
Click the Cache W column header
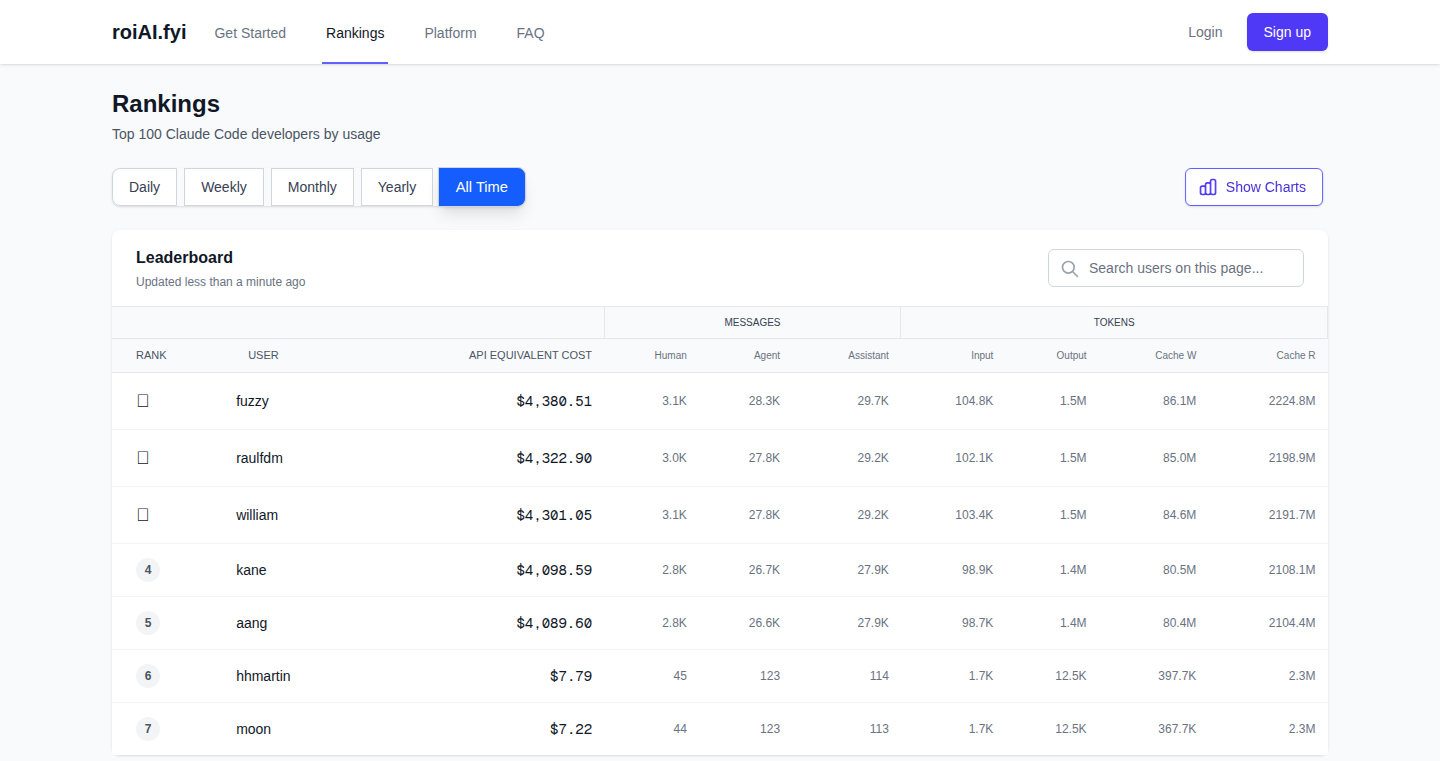1176,355
